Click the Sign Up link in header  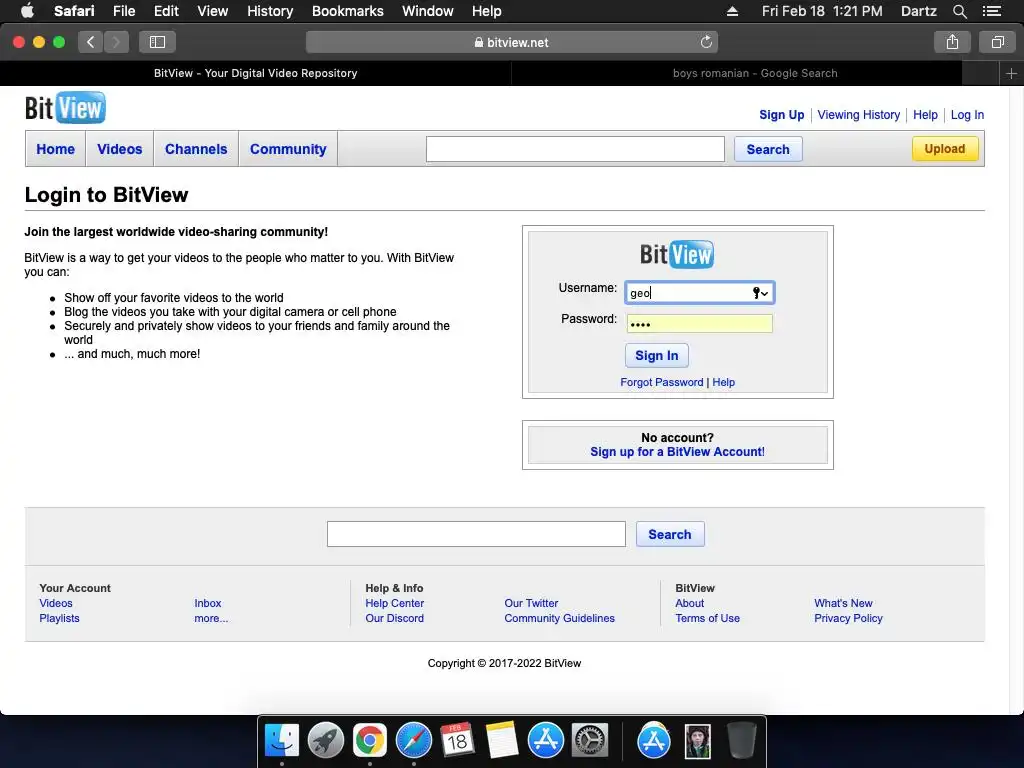(782, 115)
